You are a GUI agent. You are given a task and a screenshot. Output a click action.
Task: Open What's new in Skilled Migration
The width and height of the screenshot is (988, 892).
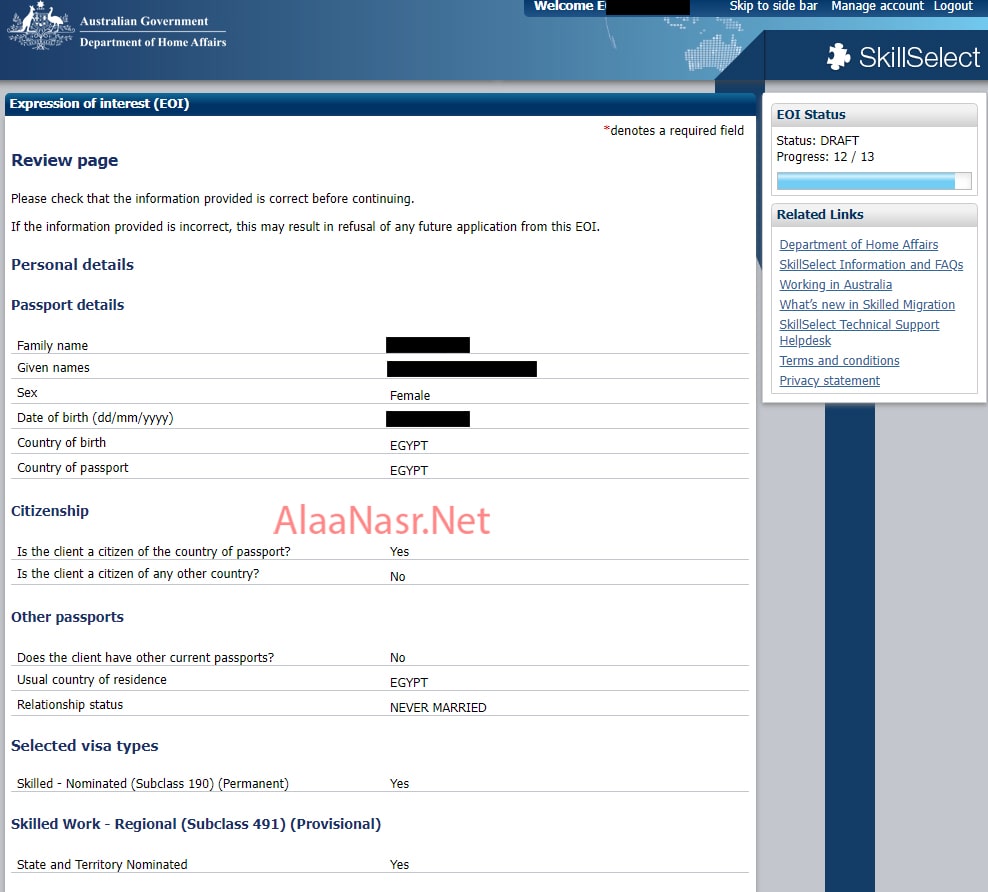click(x=866, y=305)
